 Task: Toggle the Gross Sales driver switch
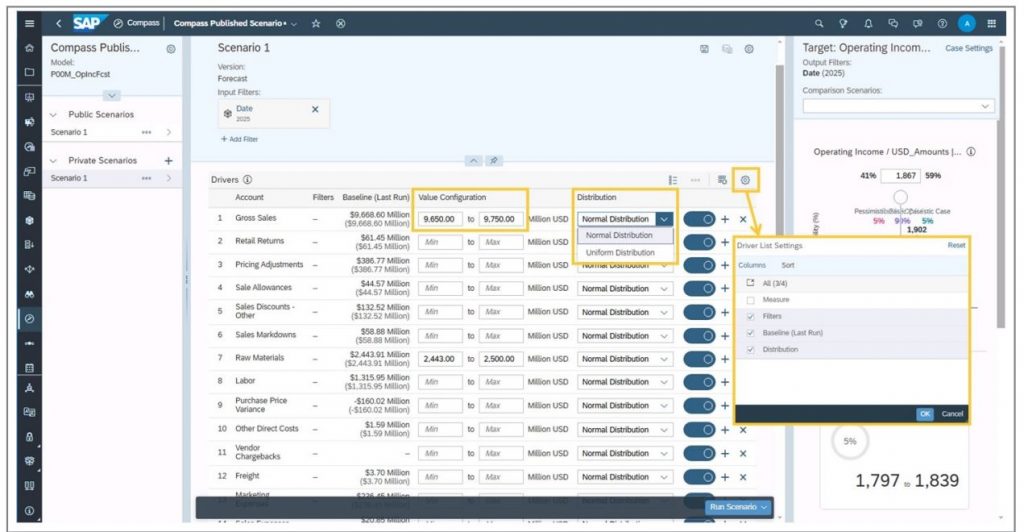(699, 219)
